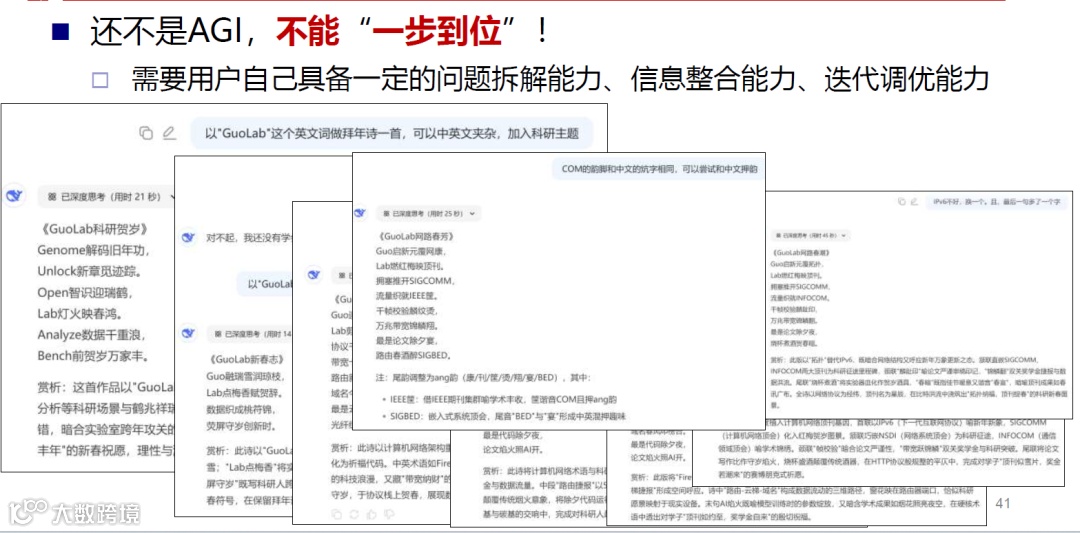
Task: Click the thumbs-down icon under the third panel's reply
Action: coord(389,514)
